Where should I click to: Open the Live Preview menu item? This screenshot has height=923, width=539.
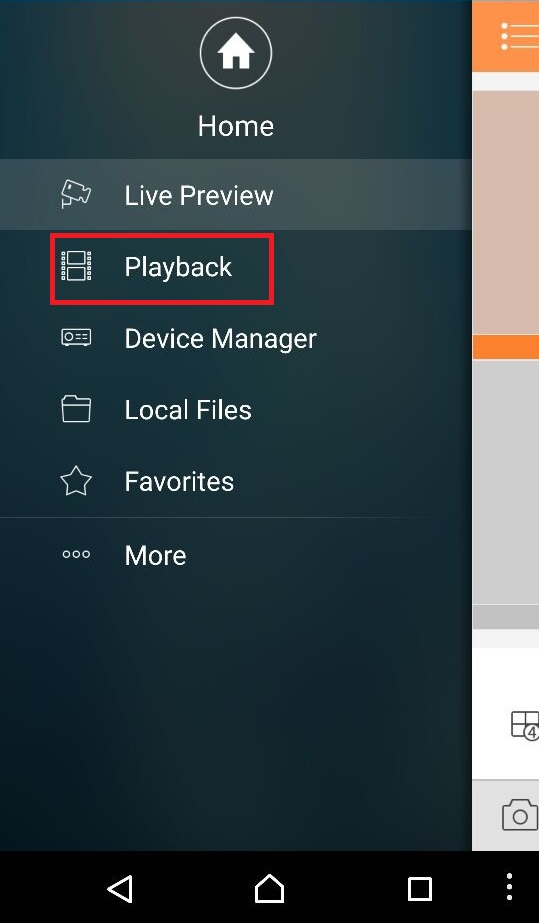[235, 194]
